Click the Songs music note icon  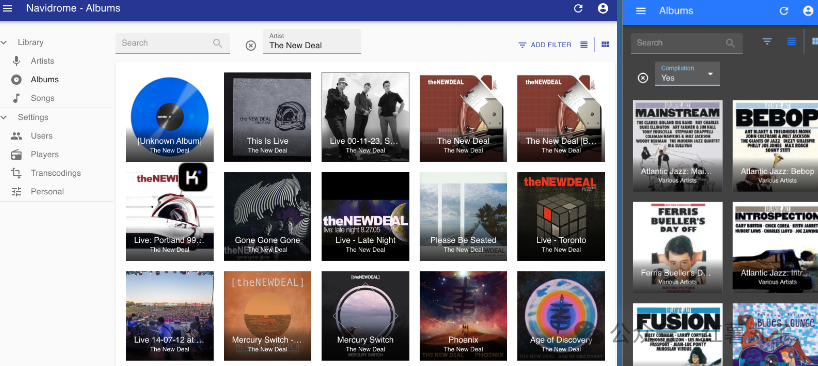[17, 98]
